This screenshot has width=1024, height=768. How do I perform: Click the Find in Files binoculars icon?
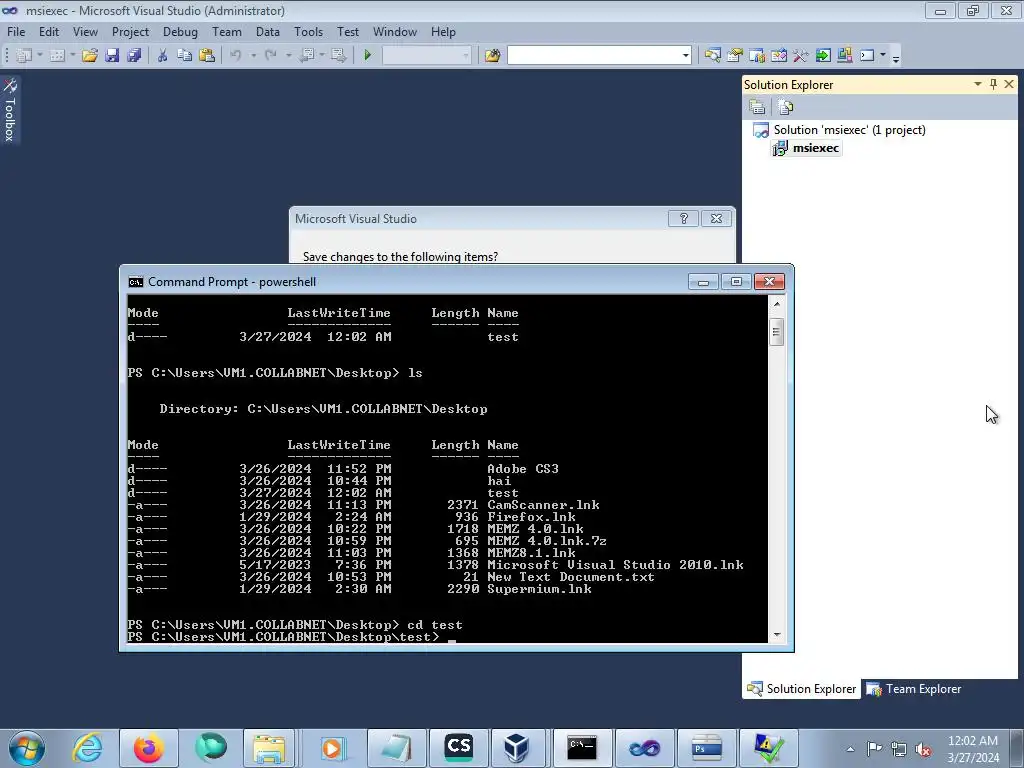coord(492,56)
